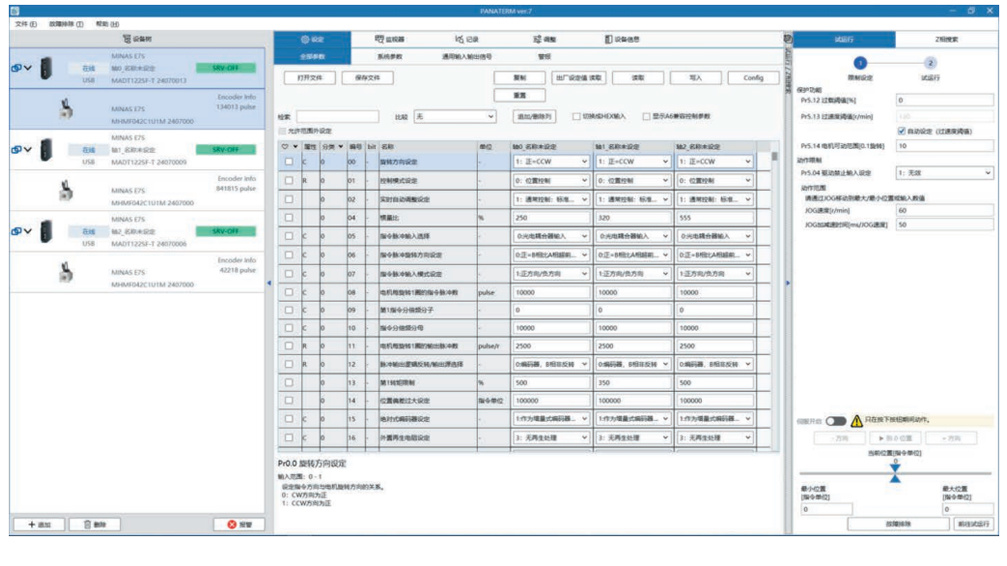Open the Troubleshooting (T) menu

pos(66,24)
